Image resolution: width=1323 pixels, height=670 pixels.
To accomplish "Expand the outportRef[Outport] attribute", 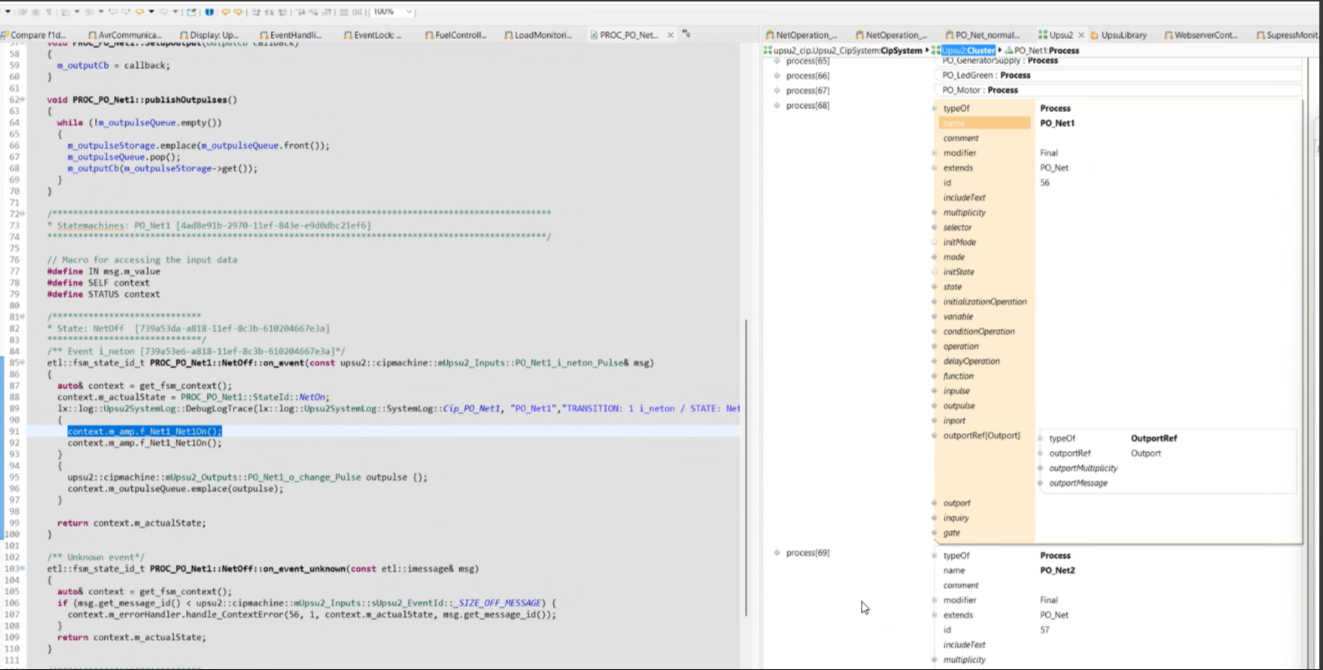I will click(x=936, y=436).
